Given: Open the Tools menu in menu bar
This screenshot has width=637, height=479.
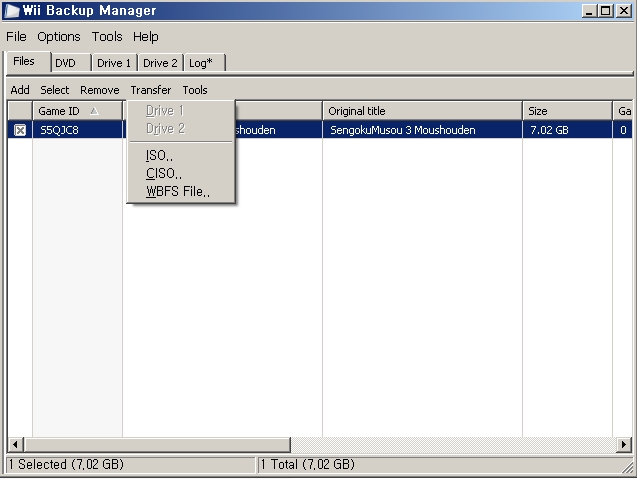Looking at the screenshot, I should (107, 37).
